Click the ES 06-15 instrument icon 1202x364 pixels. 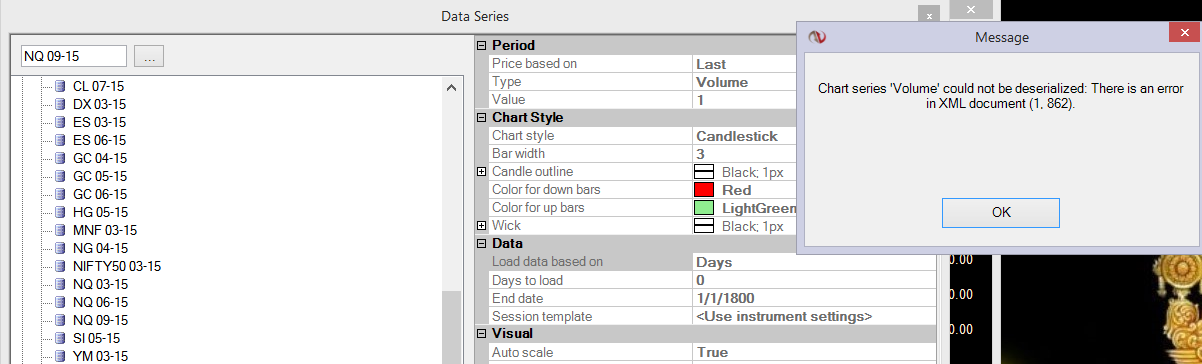[x=61, y=141]
